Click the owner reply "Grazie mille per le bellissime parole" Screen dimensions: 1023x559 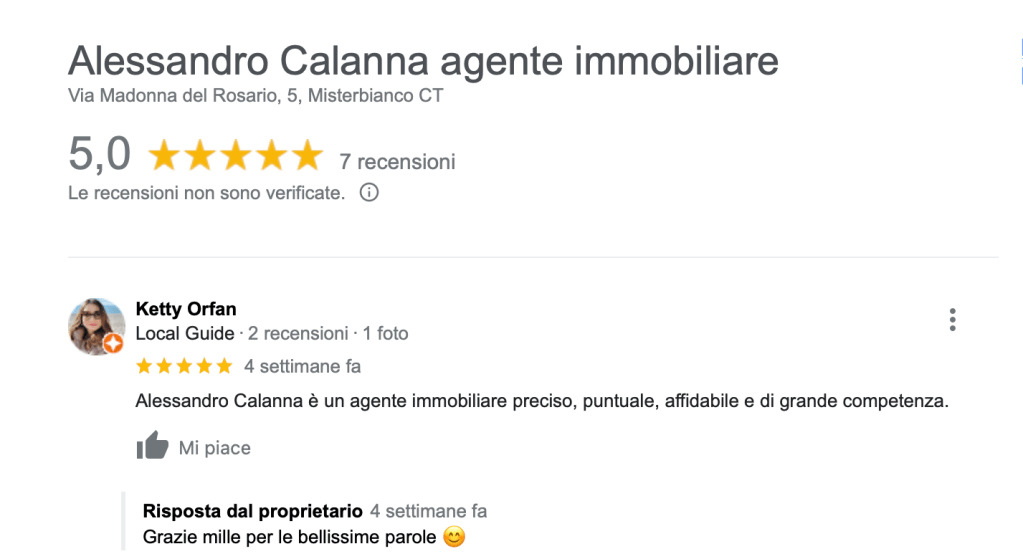(x=290, y=537)
